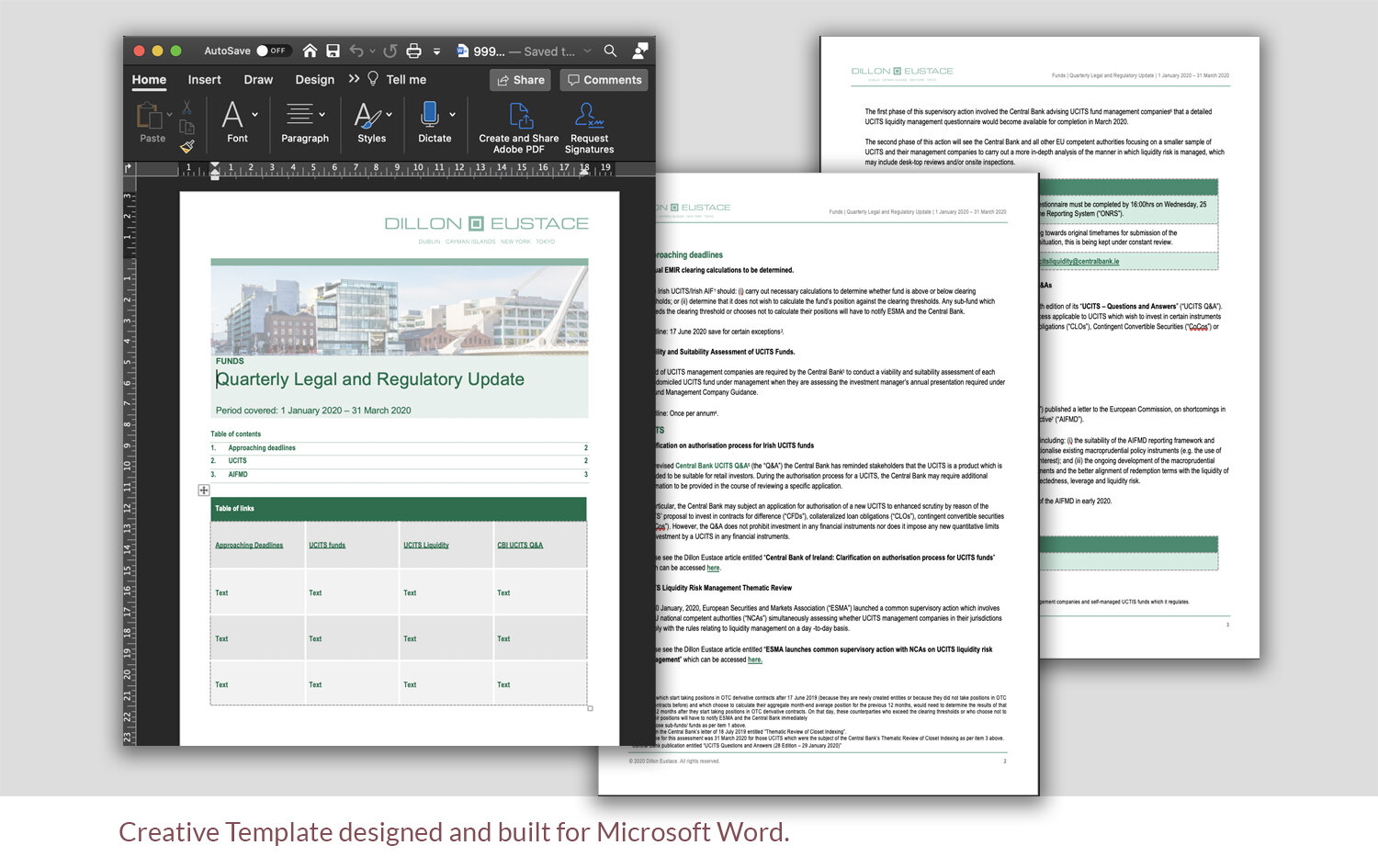The image size is (1378, 868).
Task: Click the 'Table of links' header row
Action: pyautogui.click(x=399, y=509)
